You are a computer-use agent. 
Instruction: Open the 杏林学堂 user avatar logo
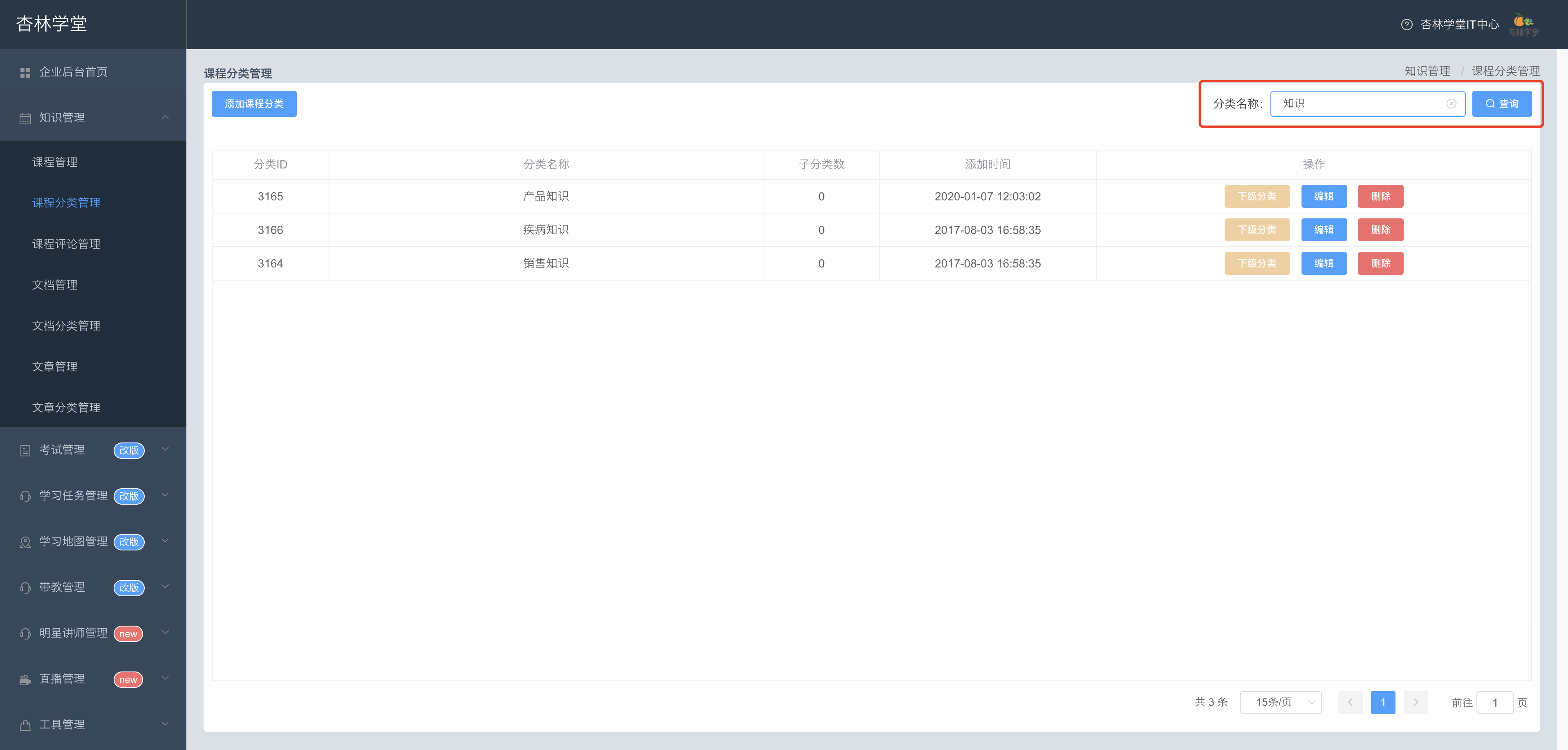coord(1523,25)
